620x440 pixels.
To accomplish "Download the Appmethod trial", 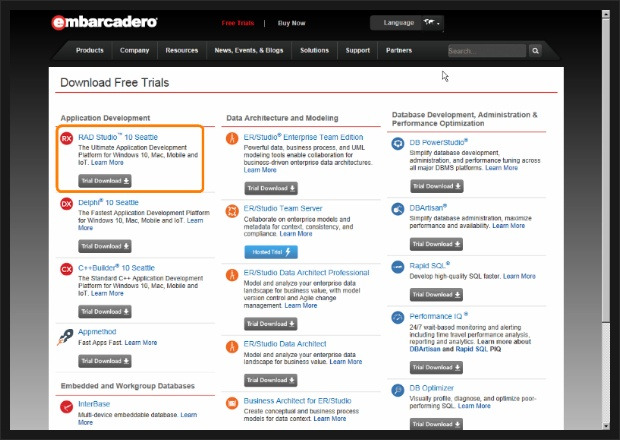I will 105,361.
